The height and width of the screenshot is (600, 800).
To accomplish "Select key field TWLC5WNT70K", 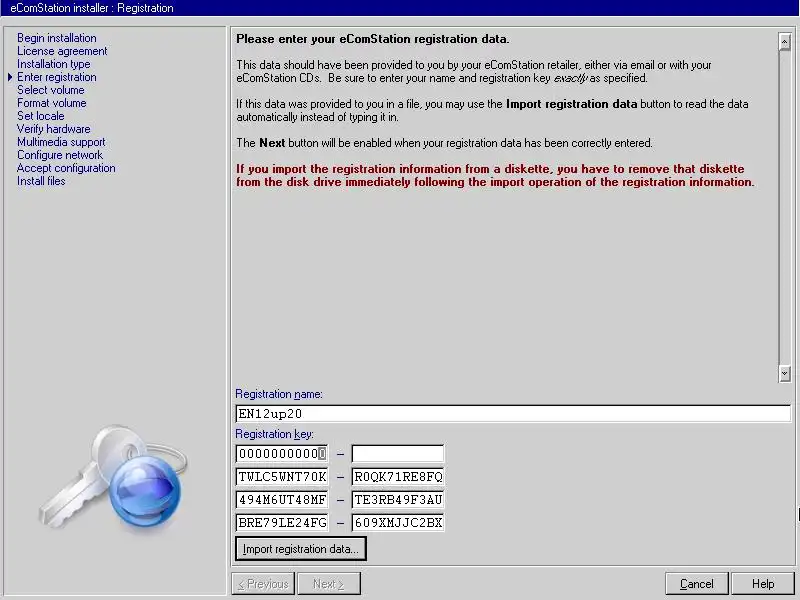I will (282, 477).
